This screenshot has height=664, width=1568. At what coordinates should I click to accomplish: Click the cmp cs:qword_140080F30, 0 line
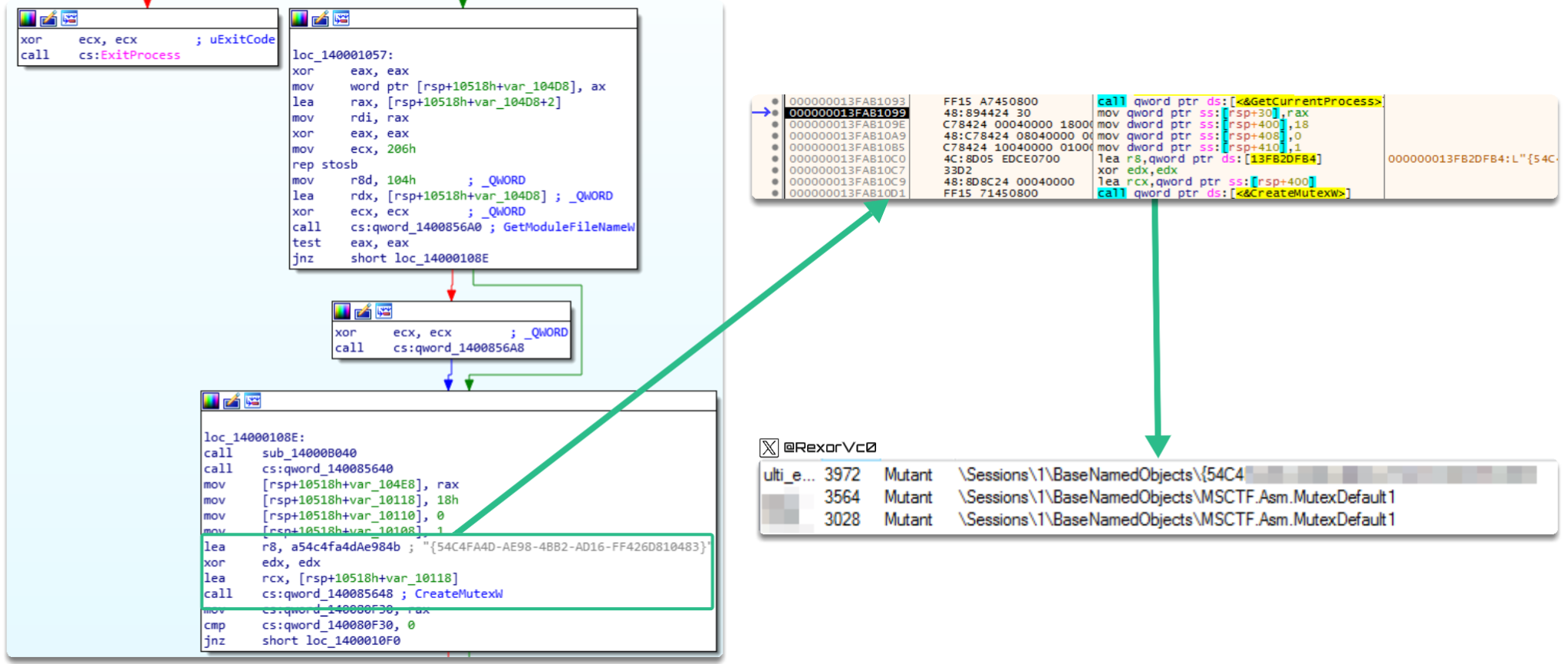click(x=309, y=625)
